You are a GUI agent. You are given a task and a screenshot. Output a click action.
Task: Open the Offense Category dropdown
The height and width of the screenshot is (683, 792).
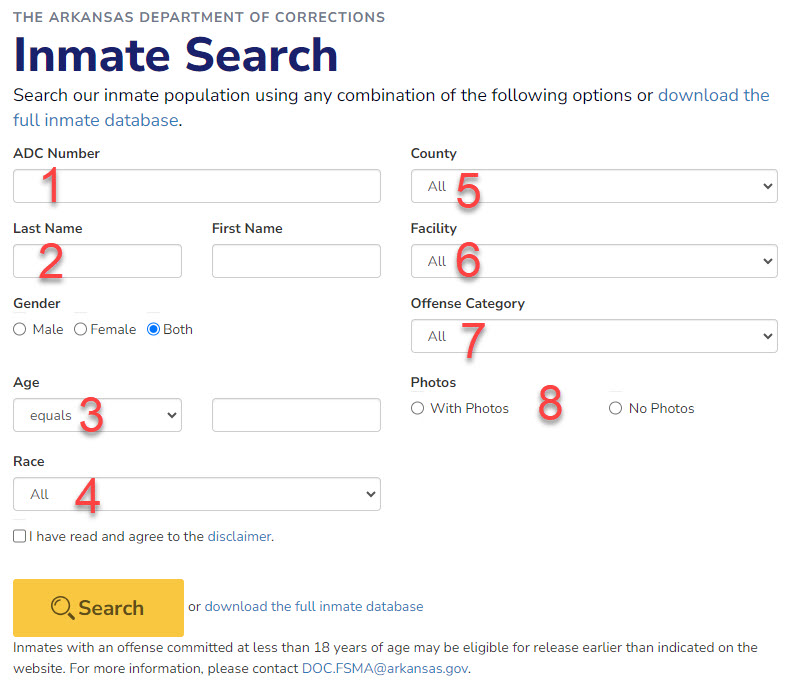(594, 336)
